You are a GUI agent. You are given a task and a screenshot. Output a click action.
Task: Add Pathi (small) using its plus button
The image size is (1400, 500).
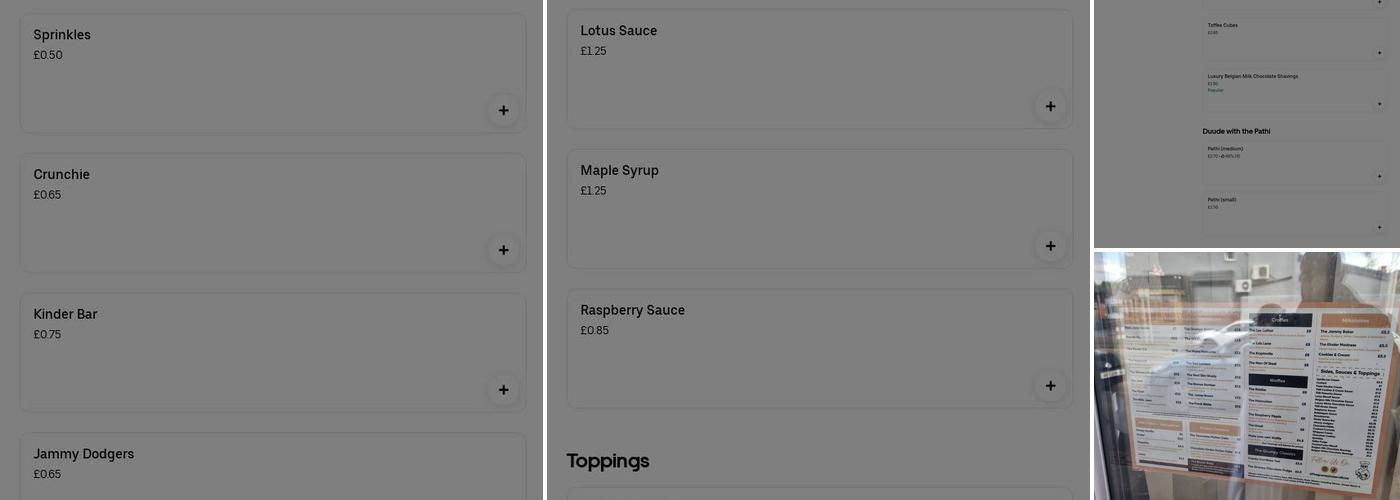(x=1379, y=225)
